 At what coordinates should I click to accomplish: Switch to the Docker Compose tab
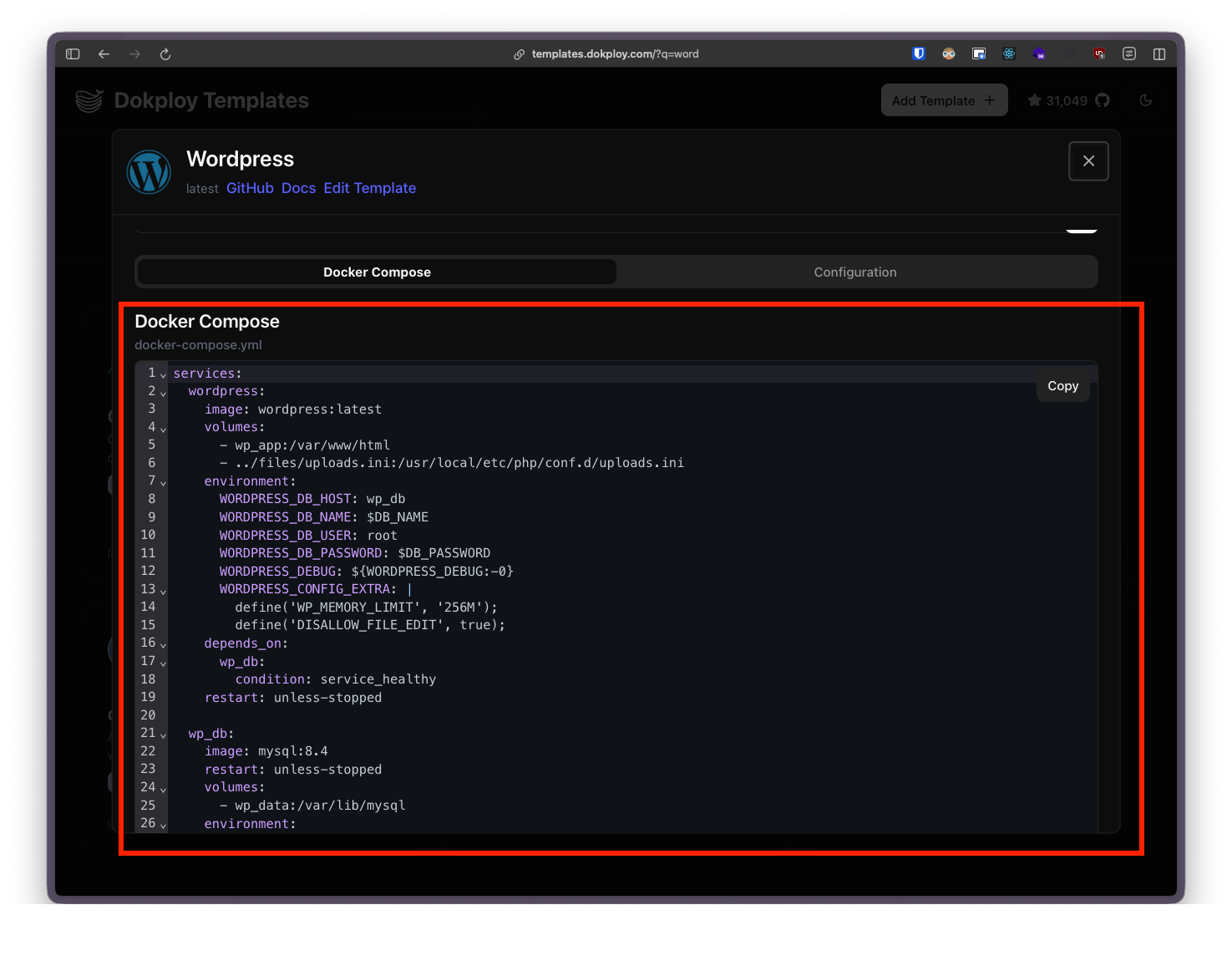click(377, 272)
